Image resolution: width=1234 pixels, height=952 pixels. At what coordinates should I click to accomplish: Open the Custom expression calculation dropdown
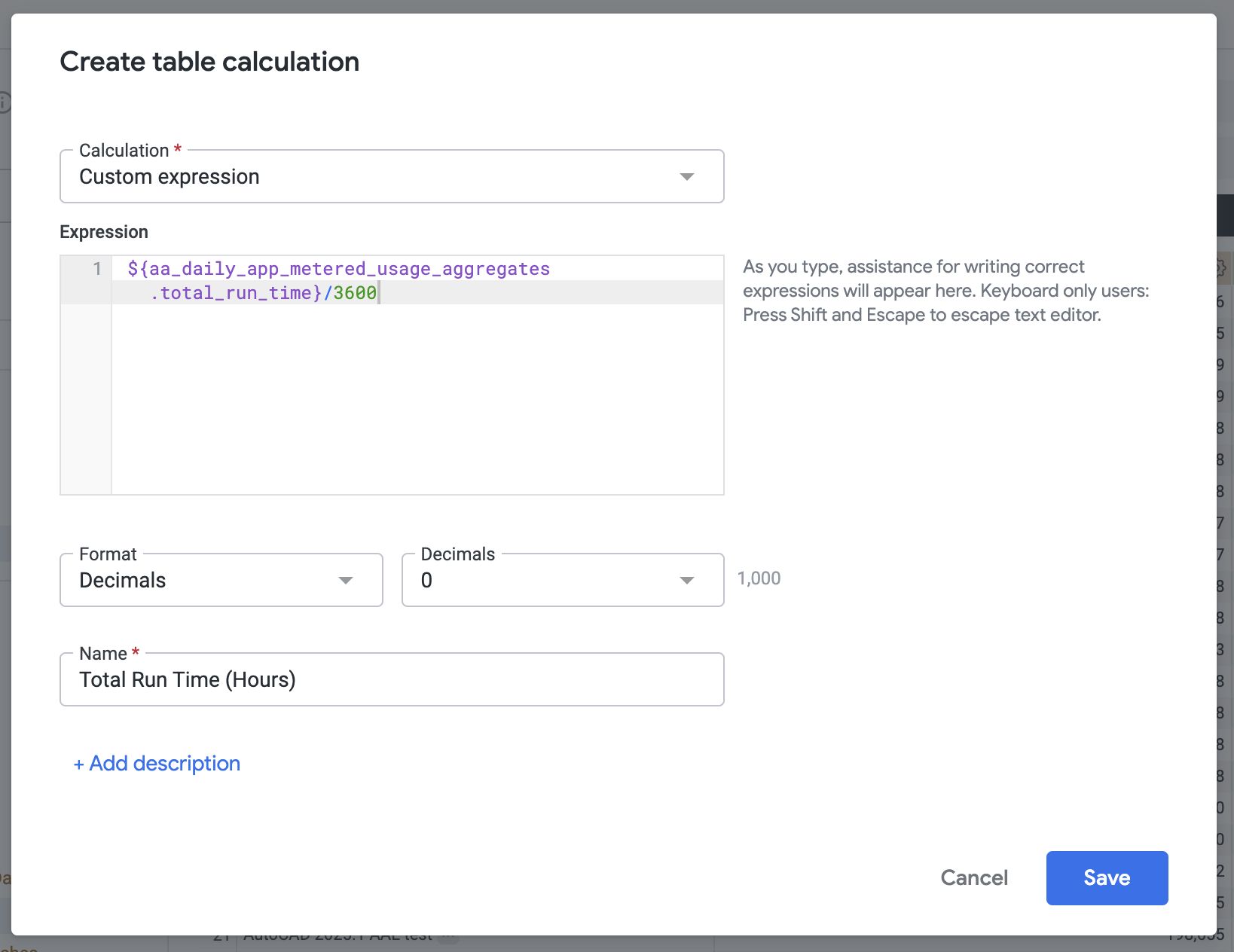377,177
